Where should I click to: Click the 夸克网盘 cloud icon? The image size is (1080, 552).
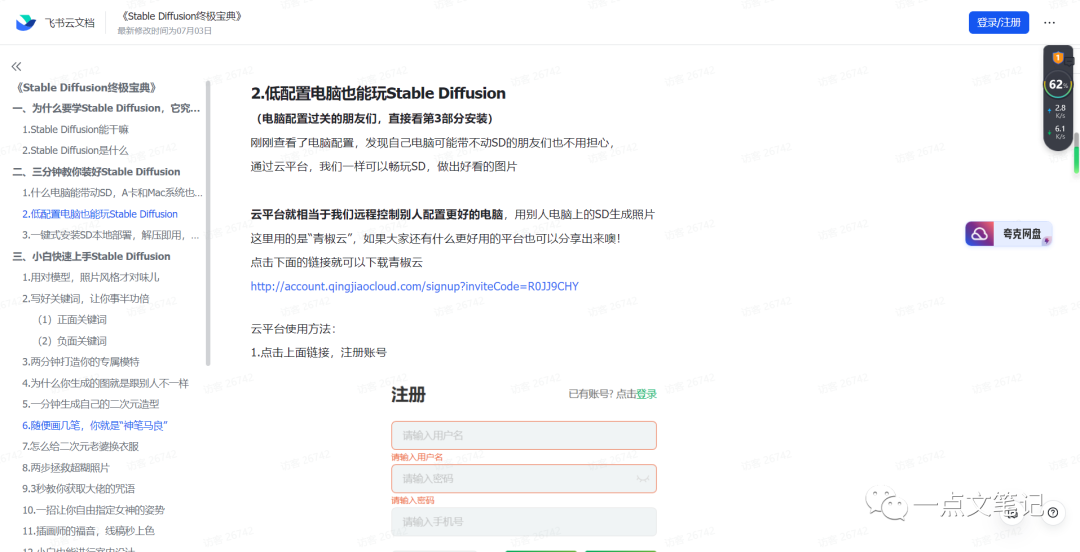(x=979, y=234)
